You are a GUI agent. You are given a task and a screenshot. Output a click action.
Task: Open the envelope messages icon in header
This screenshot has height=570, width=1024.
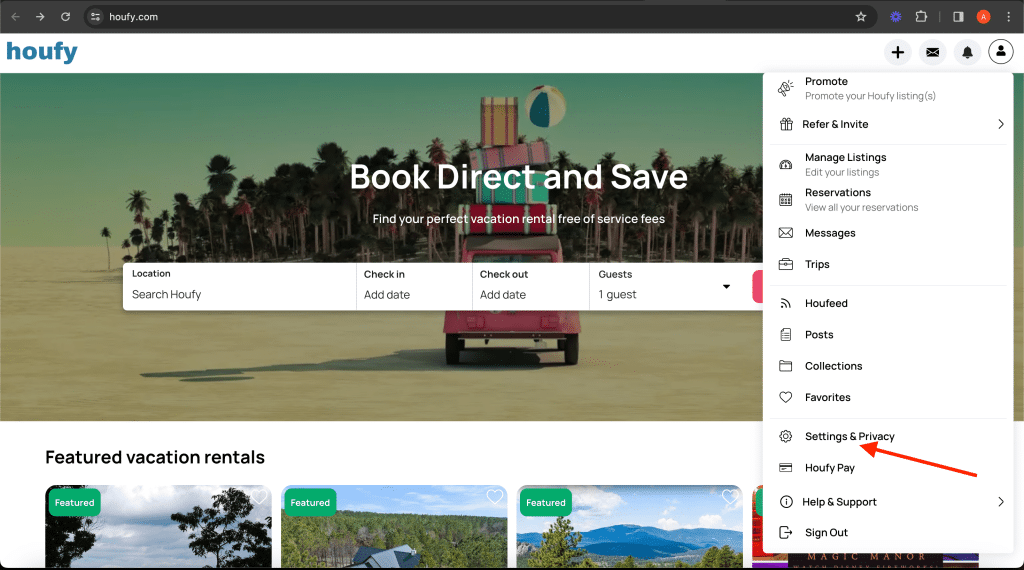(933, 52)
